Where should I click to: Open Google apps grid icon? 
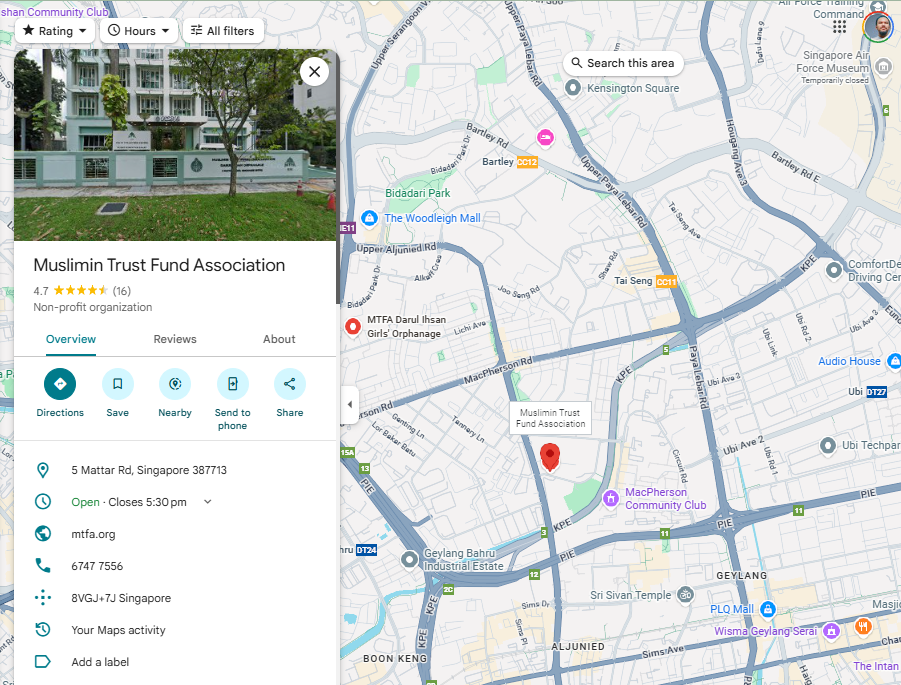coord(839,26)
